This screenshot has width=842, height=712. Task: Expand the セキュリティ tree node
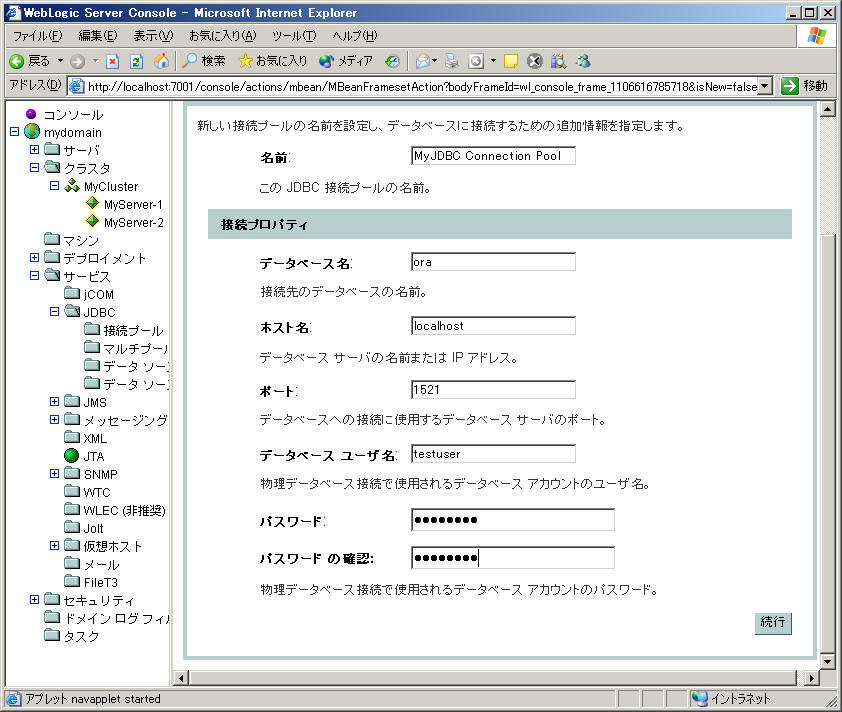tap(35, 600)
